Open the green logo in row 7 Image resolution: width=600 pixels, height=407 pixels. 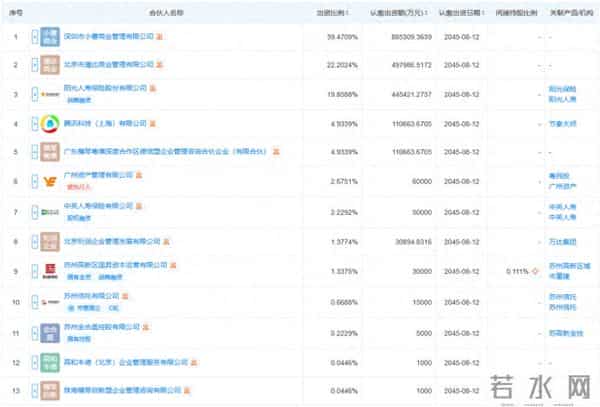pyautogui.click(x=50, y=212)
